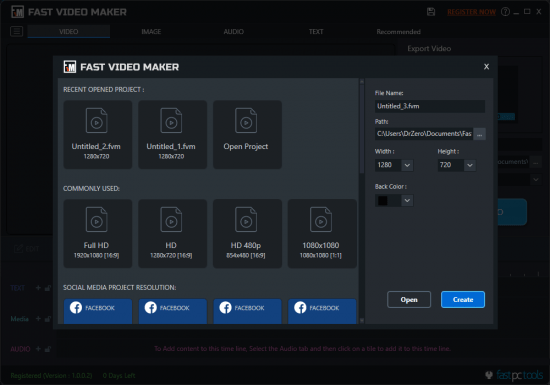Pick the HD 480p preset
The width and height of the screenshot is (550, 385).
(247, 234)
